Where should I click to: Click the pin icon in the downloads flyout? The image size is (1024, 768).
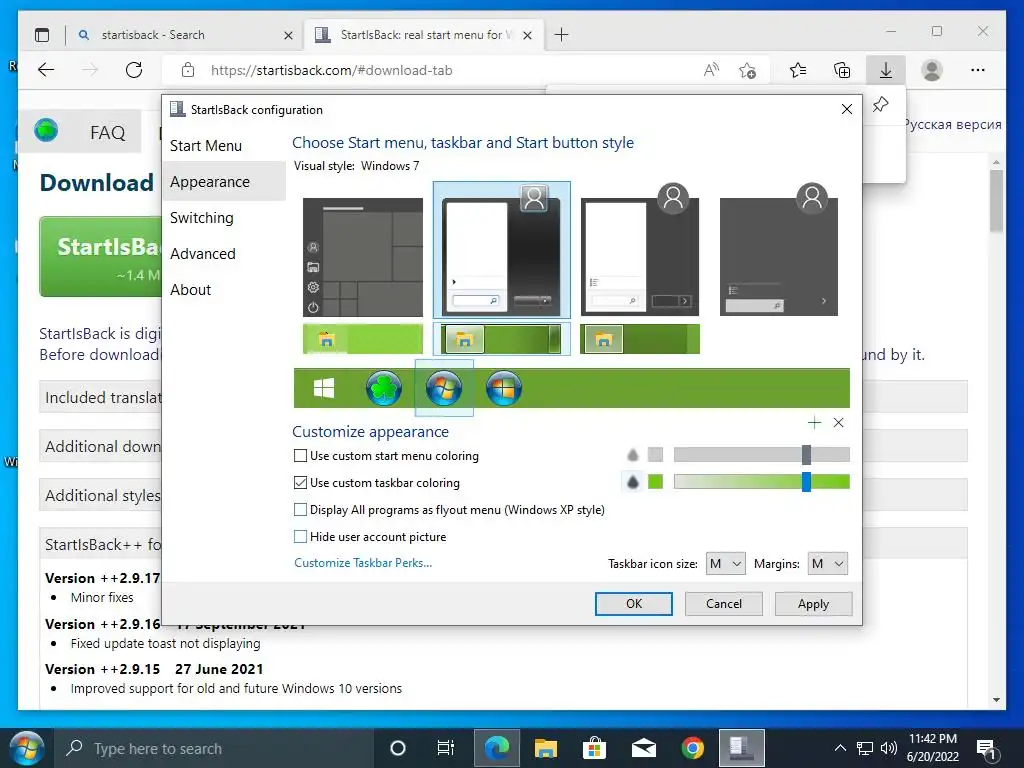coord(880,104)
